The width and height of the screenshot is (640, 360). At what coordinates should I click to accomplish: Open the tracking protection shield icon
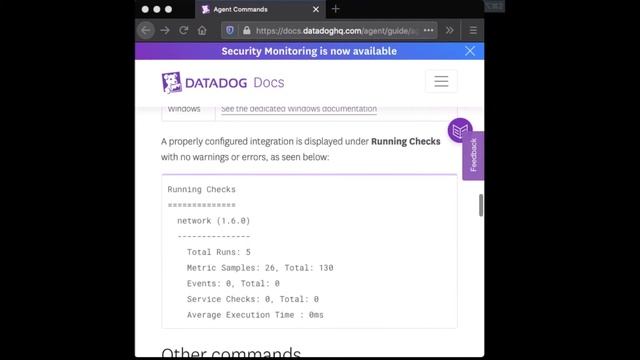click(230, 31)
